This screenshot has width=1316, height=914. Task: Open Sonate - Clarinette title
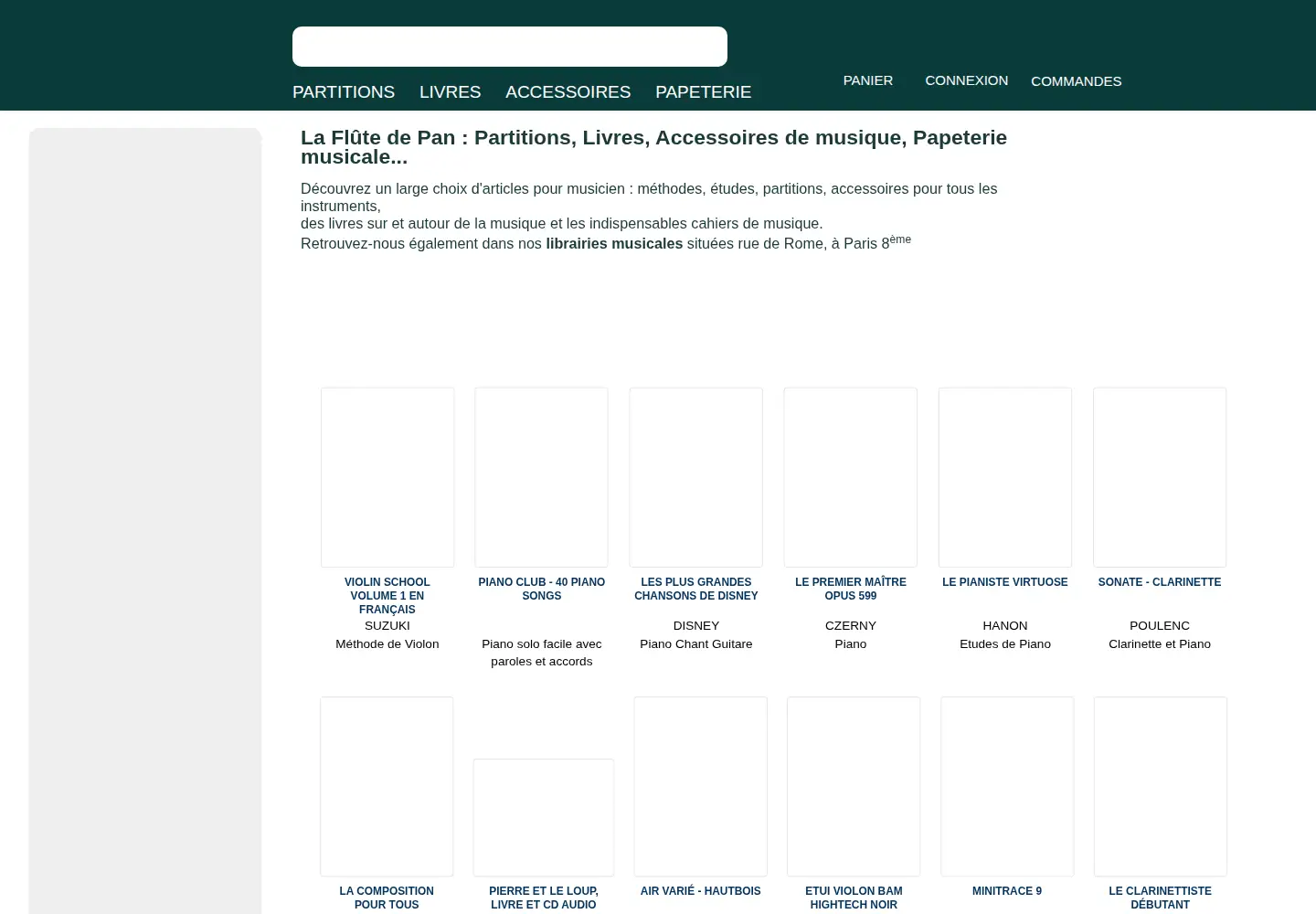tap(1159, 582)
